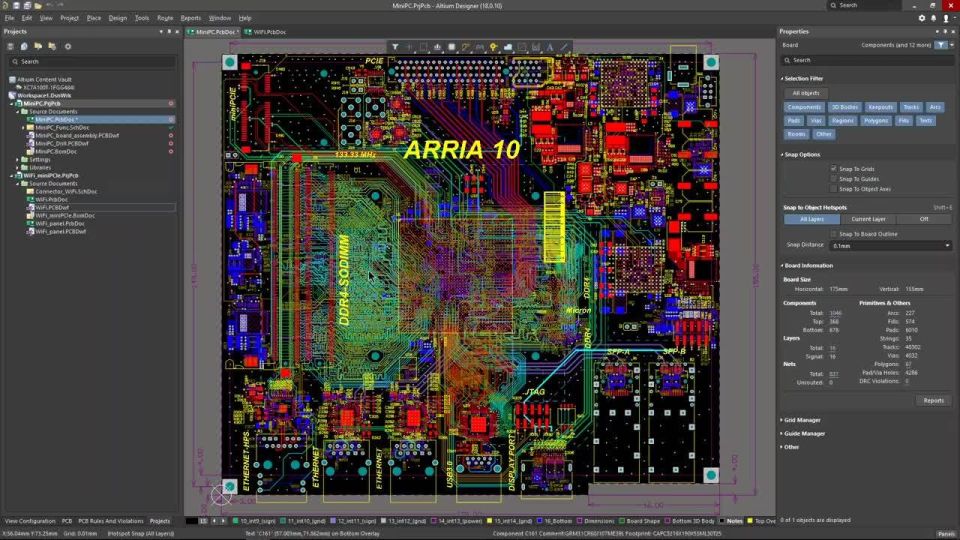
Task: Click the save icon in the quick access bar
Action: click(17, 6)
